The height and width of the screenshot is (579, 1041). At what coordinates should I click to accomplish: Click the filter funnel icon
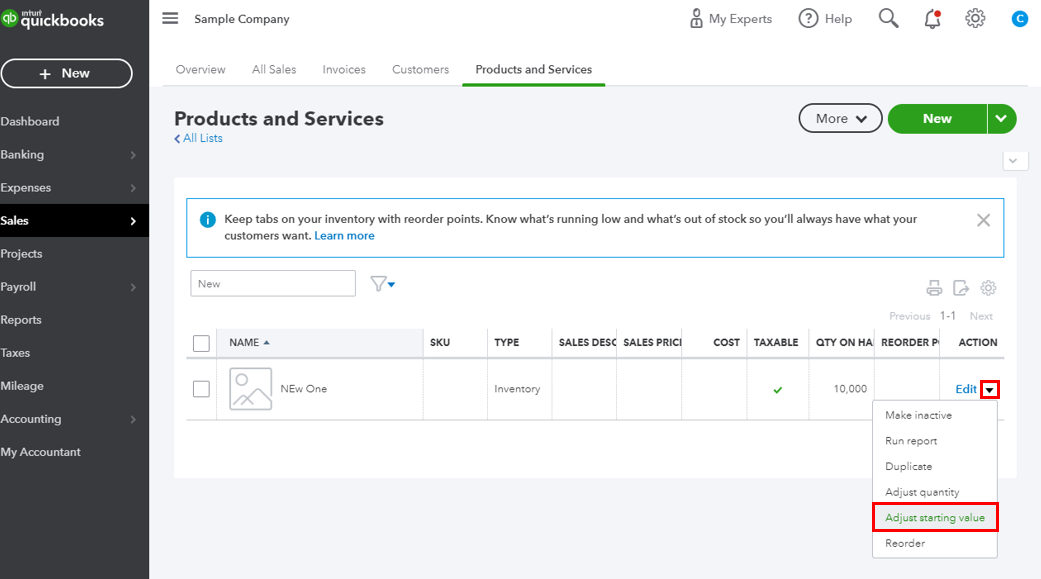point(382,284)
